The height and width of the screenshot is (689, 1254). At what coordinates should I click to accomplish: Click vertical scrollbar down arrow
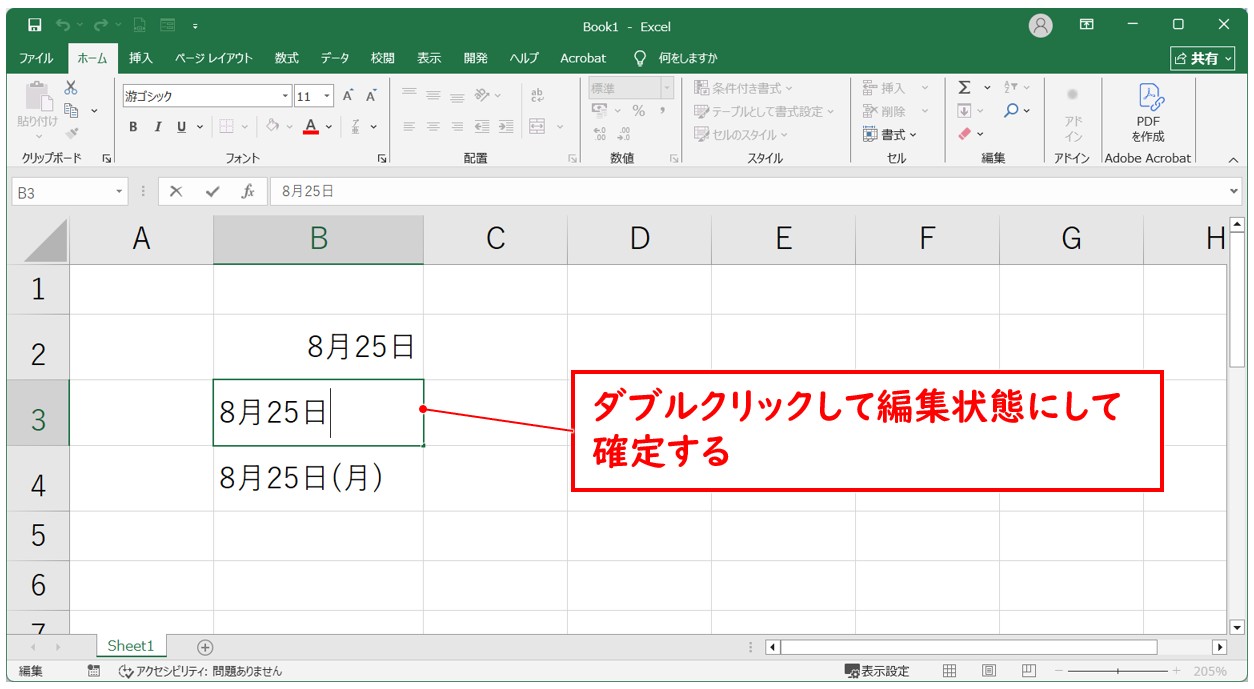1237,628
